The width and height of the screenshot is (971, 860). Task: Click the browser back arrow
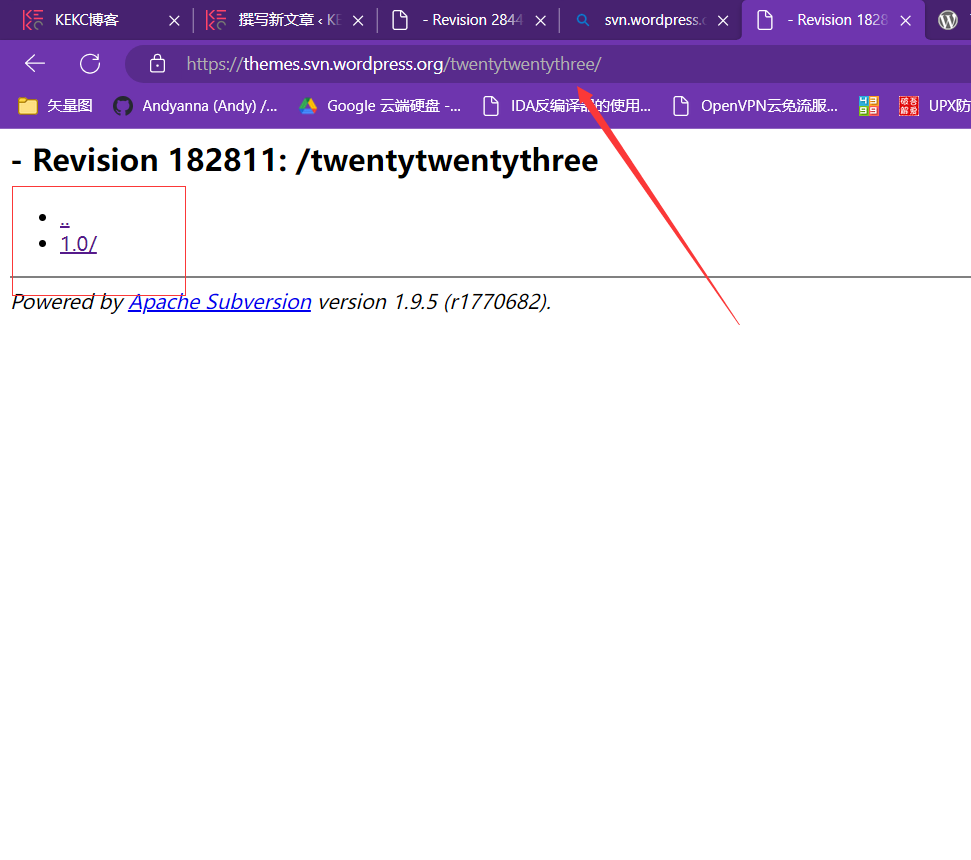click(x=35, y=64)
